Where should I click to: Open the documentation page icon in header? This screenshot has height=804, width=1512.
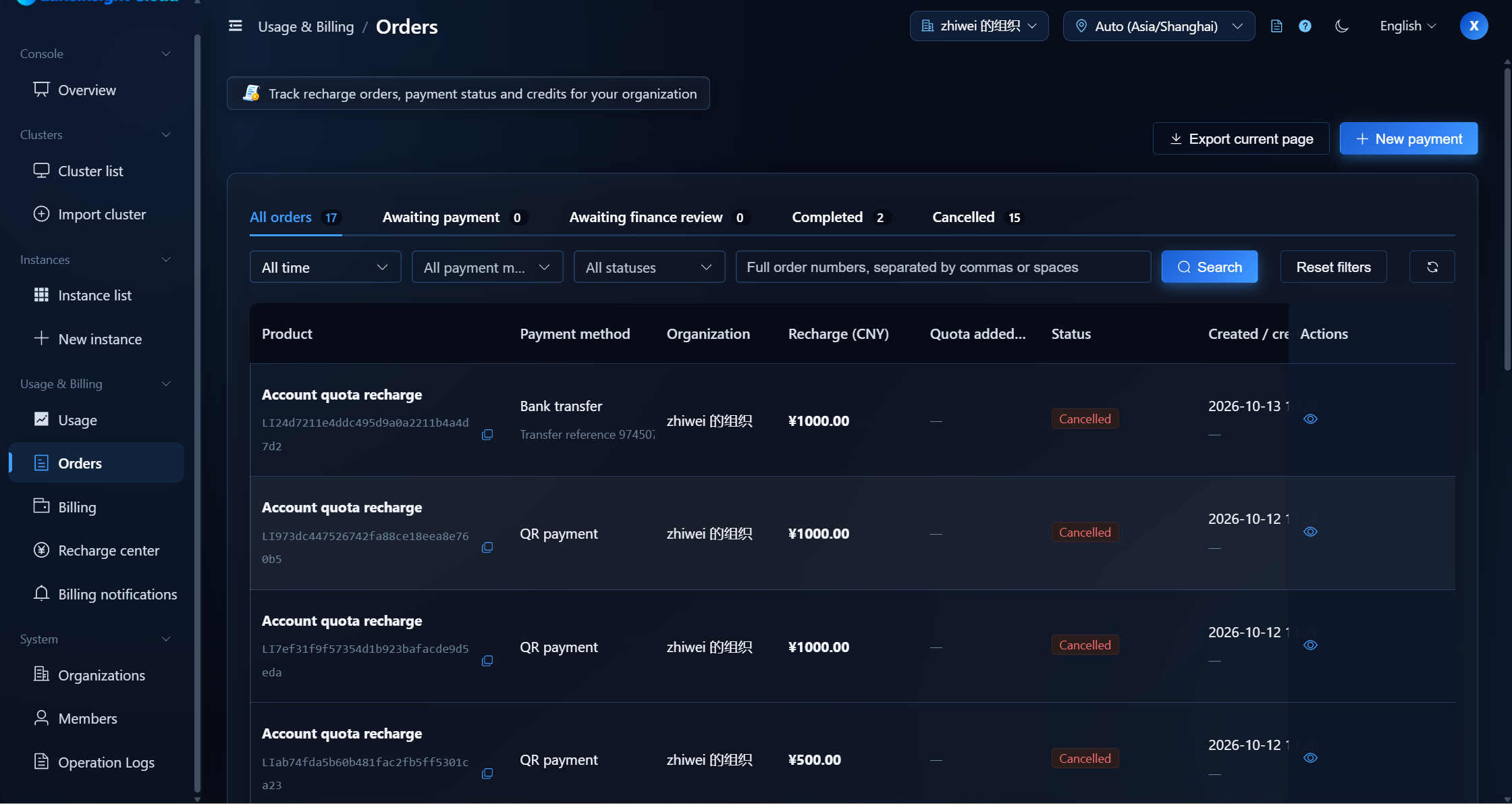(1276, 26)
